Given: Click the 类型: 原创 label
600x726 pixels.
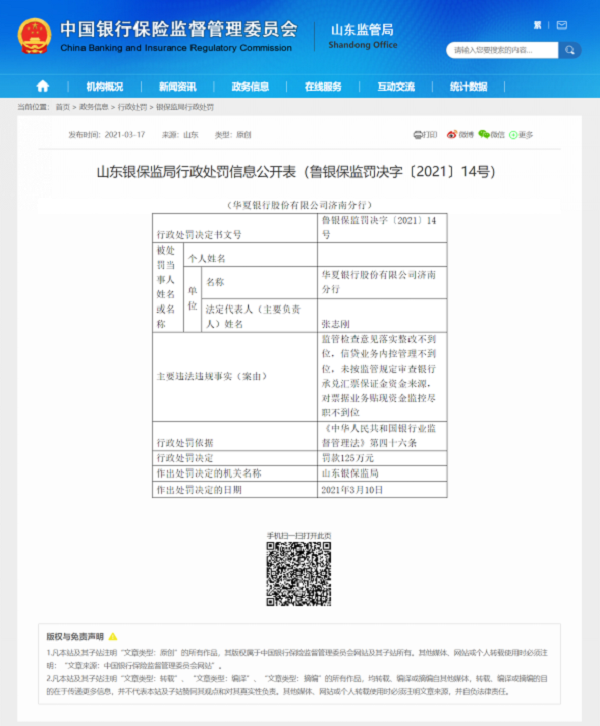Looking at the screenshot, I should [x=233, y=135].
